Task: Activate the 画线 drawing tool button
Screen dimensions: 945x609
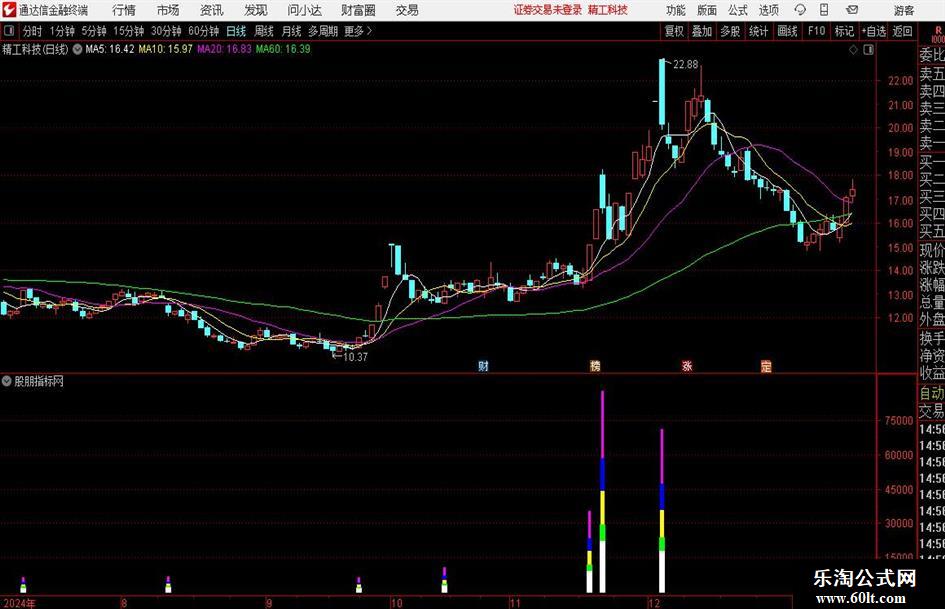Action: coord(787,31)
